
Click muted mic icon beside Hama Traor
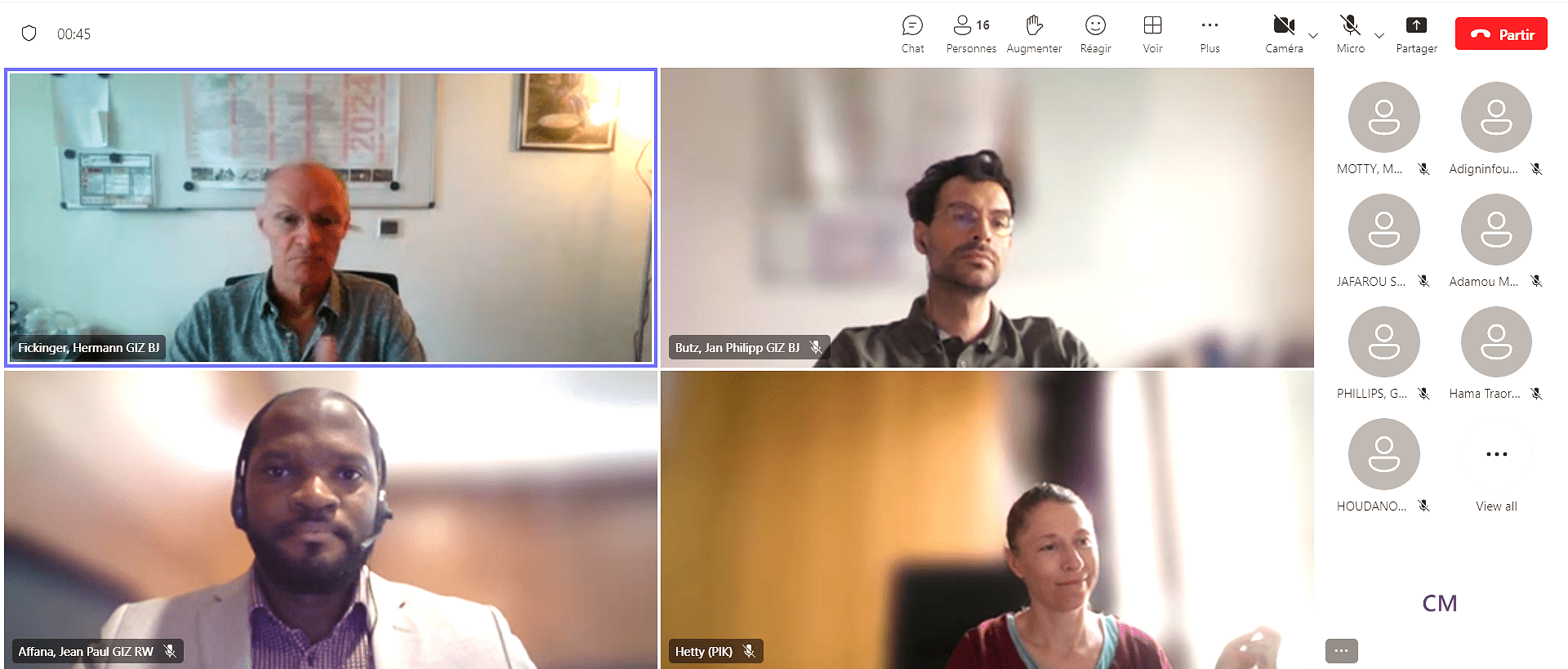pos(1536,394)
